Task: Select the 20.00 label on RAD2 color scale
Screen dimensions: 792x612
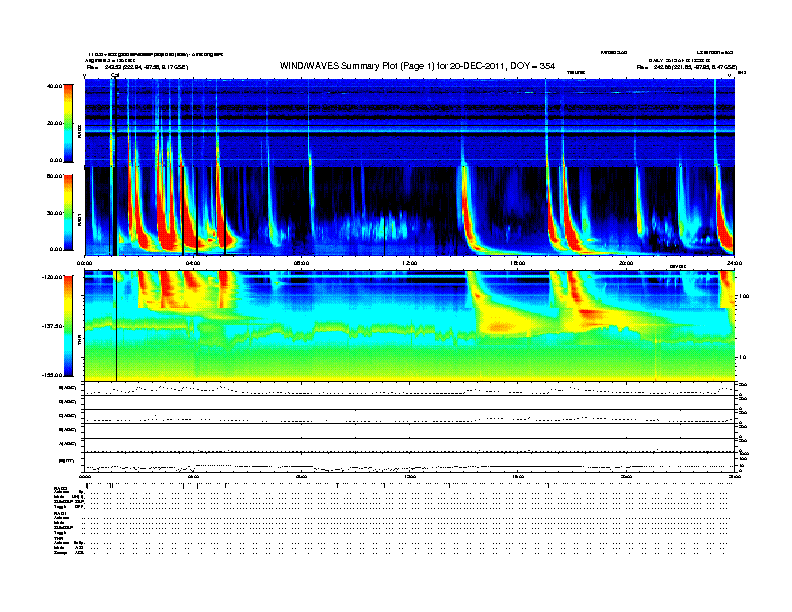Action: pyautogui.click(x=55, y=123)
